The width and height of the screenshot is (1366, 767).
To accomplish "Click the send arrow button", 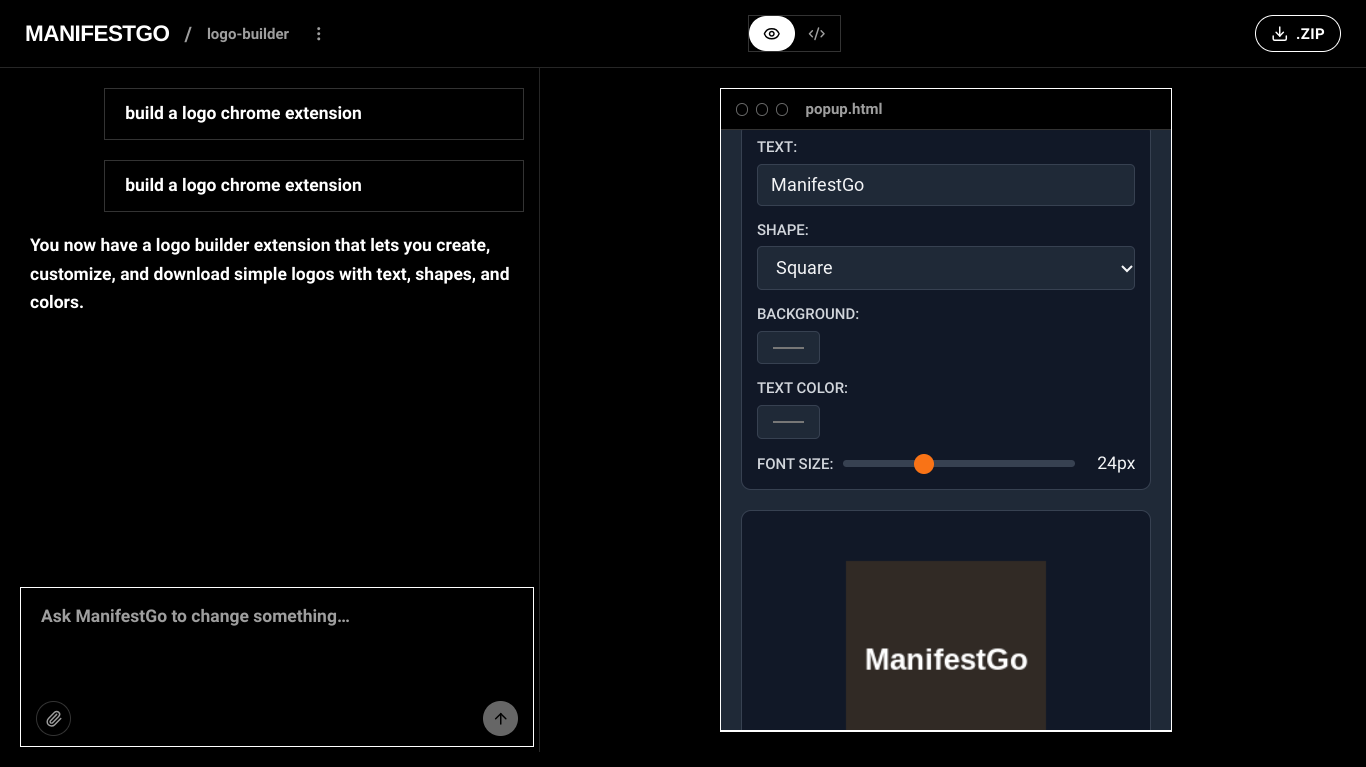I will (x=501, y=718).
